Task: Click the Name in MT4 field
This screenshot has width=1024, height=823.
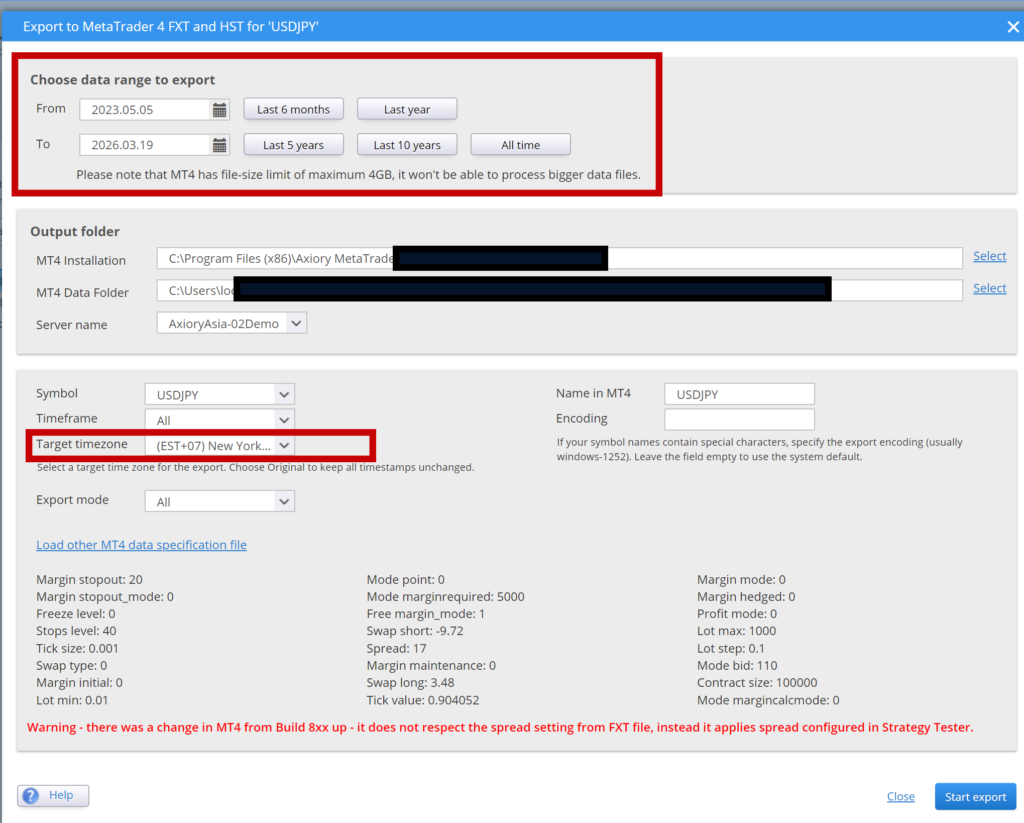Action: point(738,394)
